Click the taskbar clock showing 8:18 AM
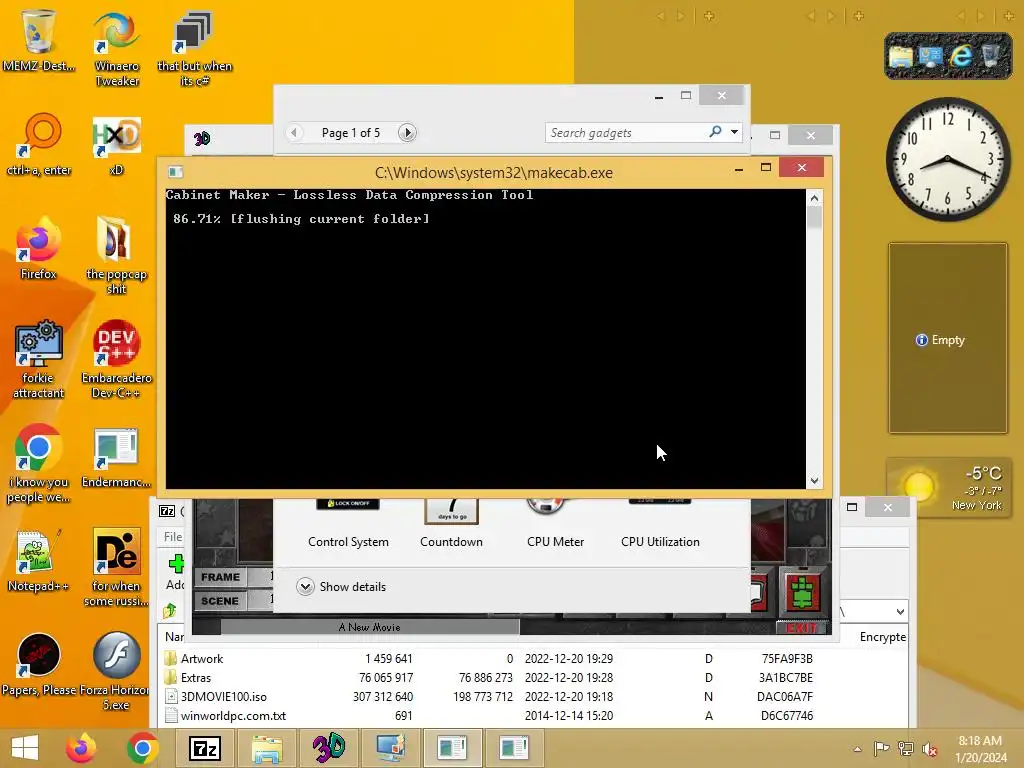This screenshot has width=1024, height=768. 980,749
